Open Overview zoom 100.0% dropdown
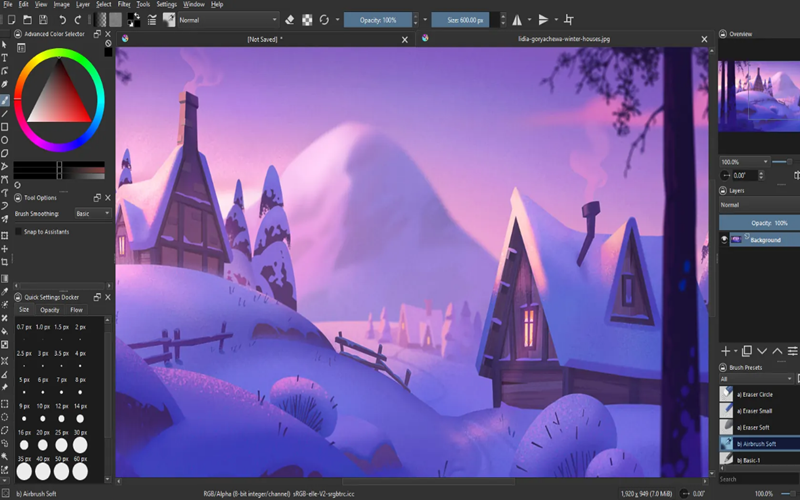 click(744, 162)
